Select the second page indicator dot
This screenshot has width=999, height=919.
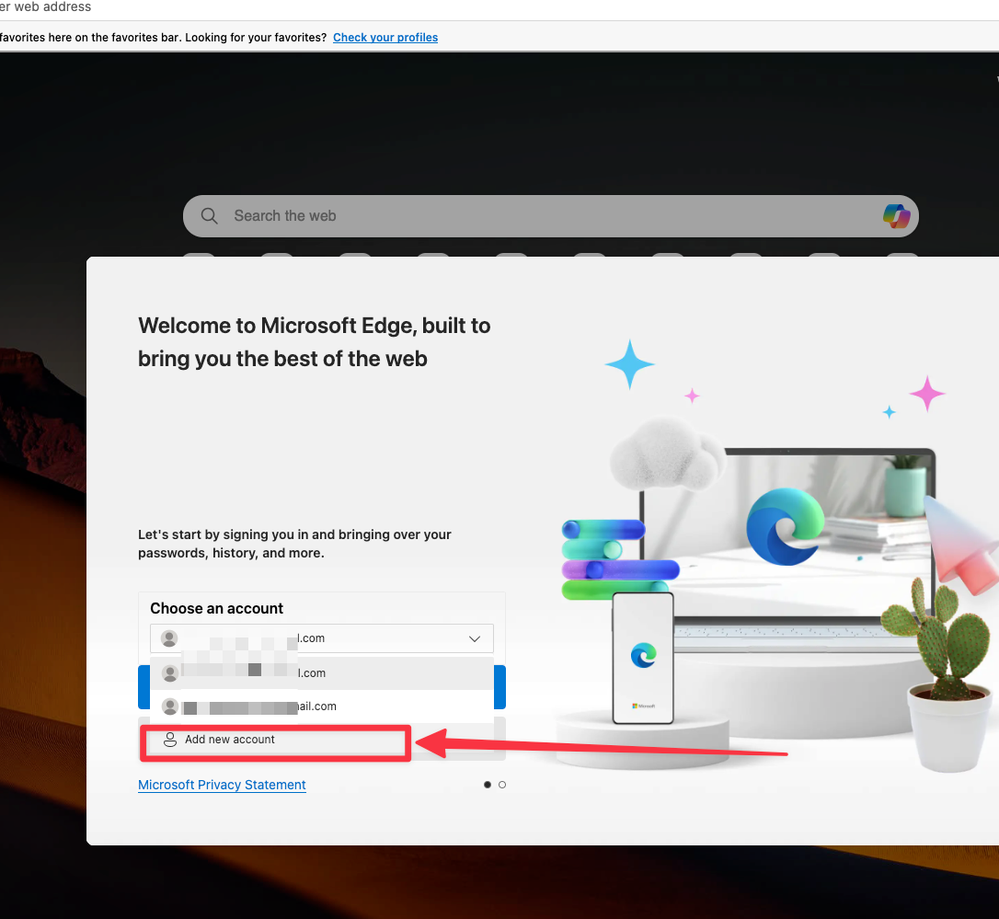coord(502,785)
